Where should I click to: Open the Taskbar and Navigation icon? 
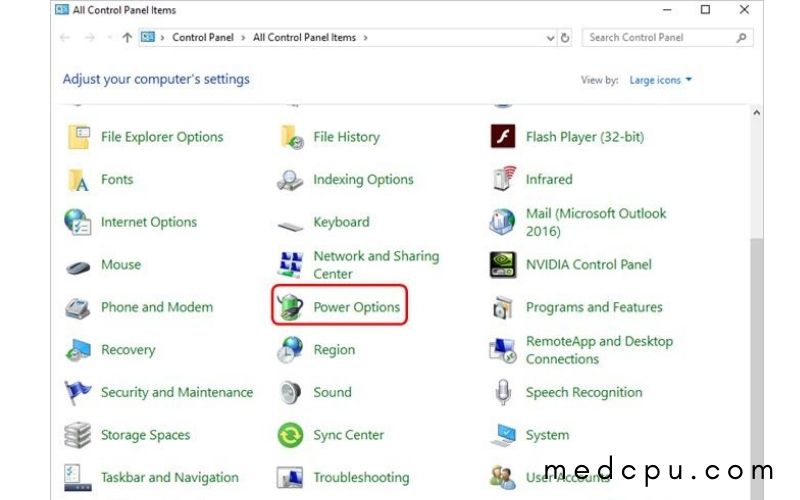click(x=78, y=478)
